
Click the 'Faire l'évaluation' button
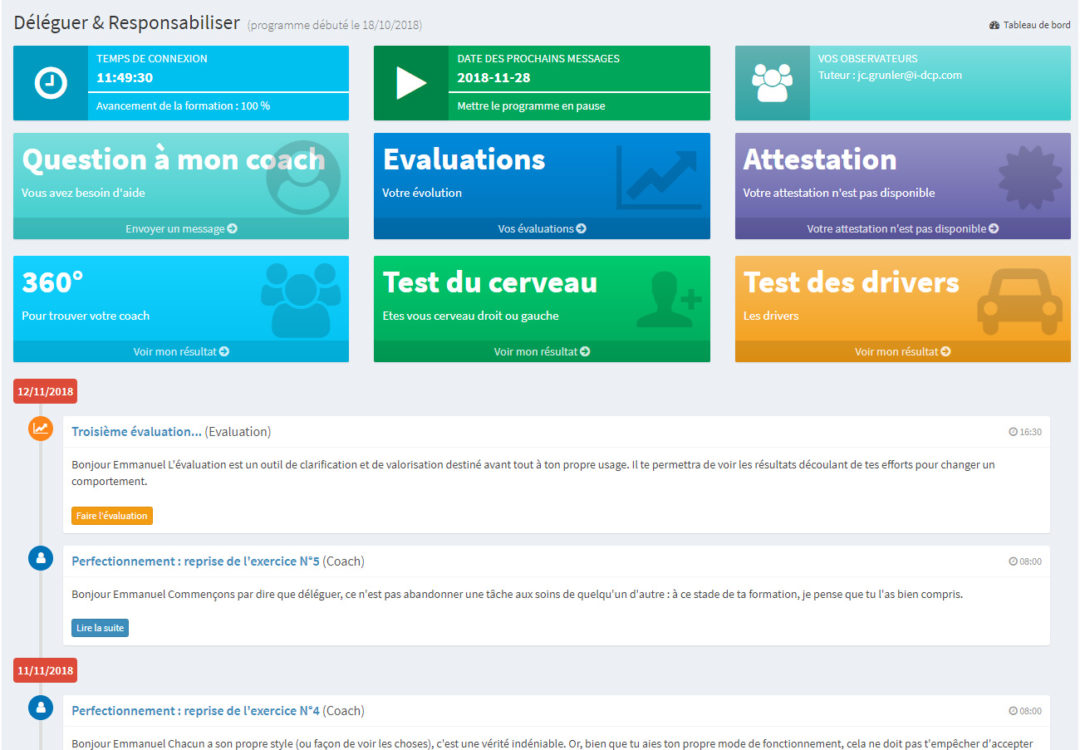click(110, 515)
